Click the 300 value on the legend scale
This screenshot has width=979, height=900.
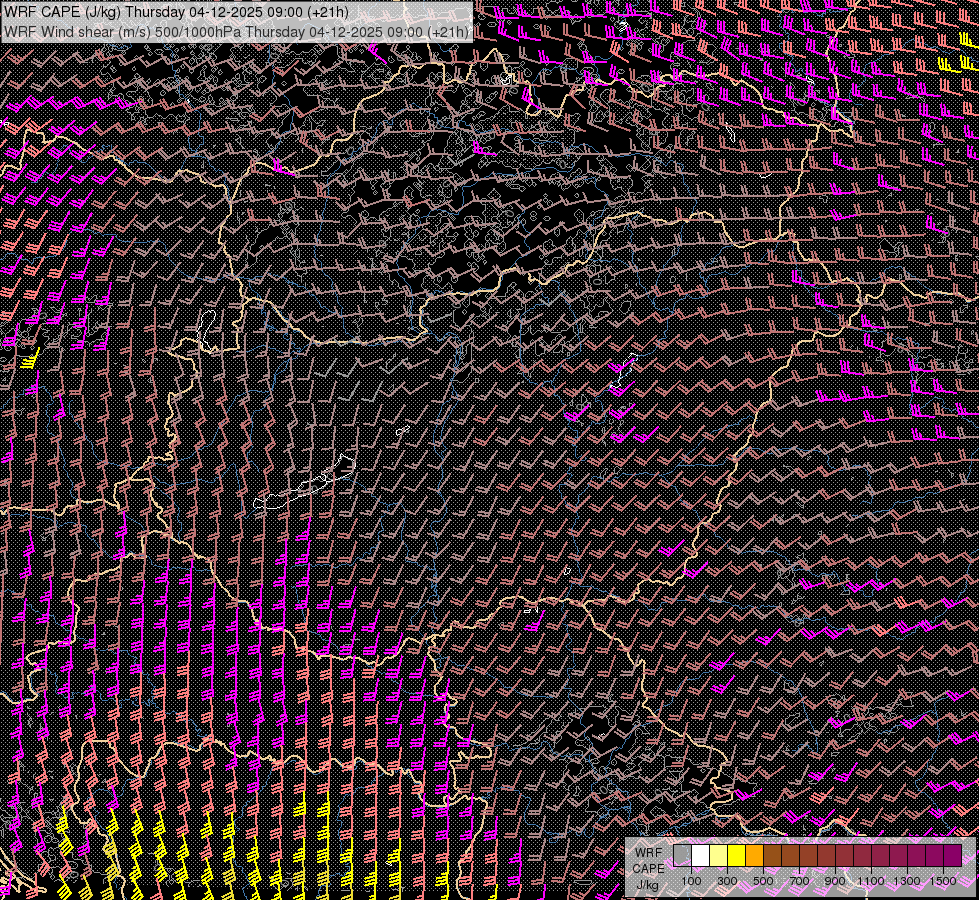click(727, 881)
